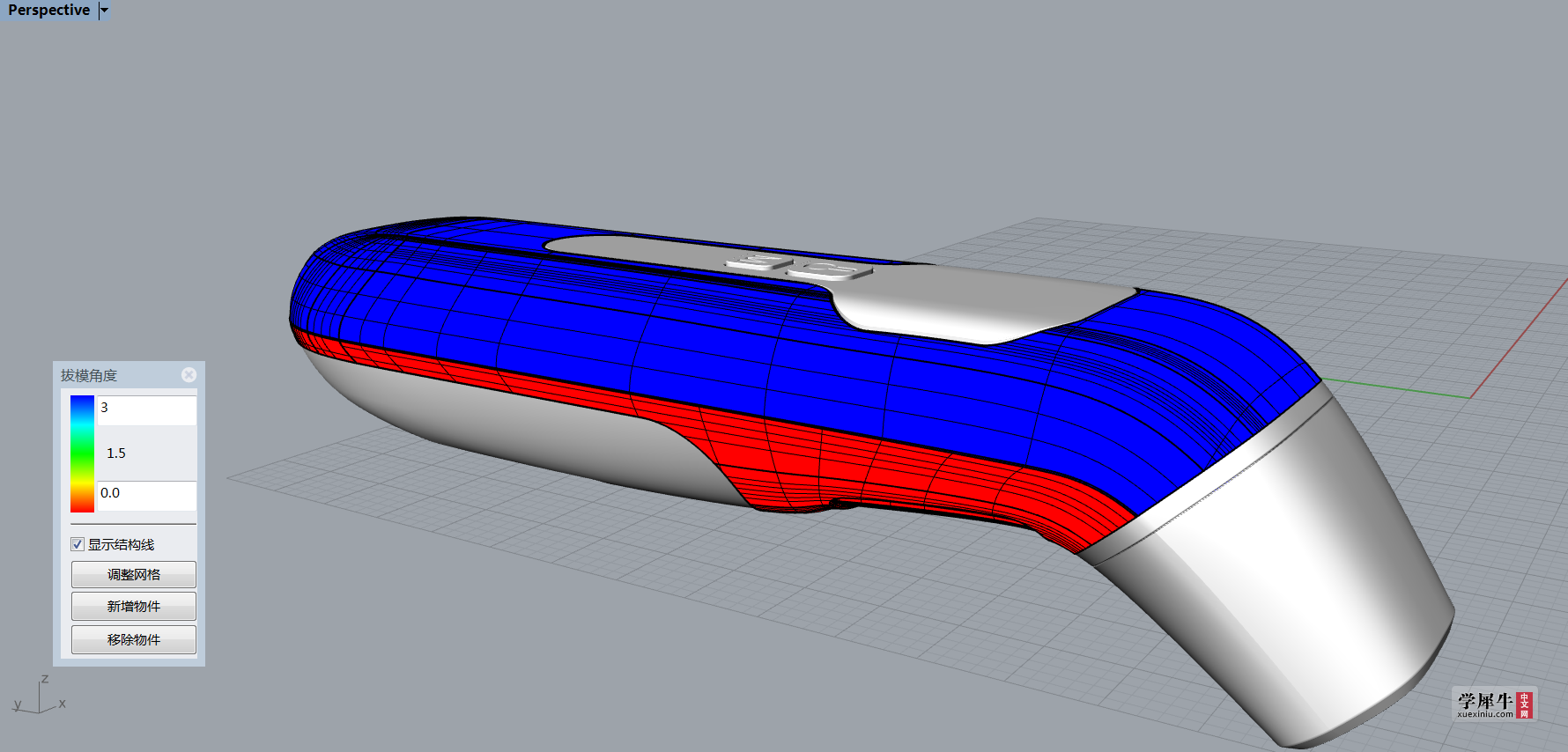Screen dimensions: 1568x752
Task: Click the 拔模角度 panel title
Action: (89, 375)
